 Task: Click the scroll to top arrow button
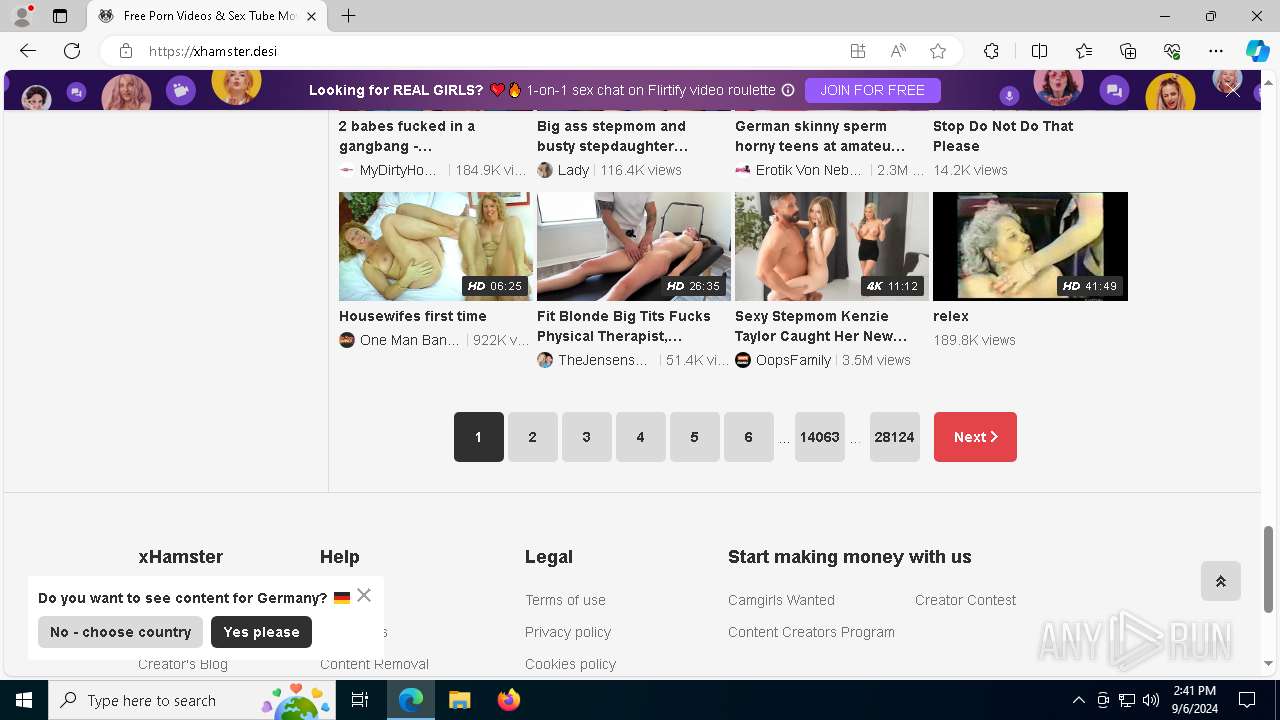click(x=1221, y=581)
